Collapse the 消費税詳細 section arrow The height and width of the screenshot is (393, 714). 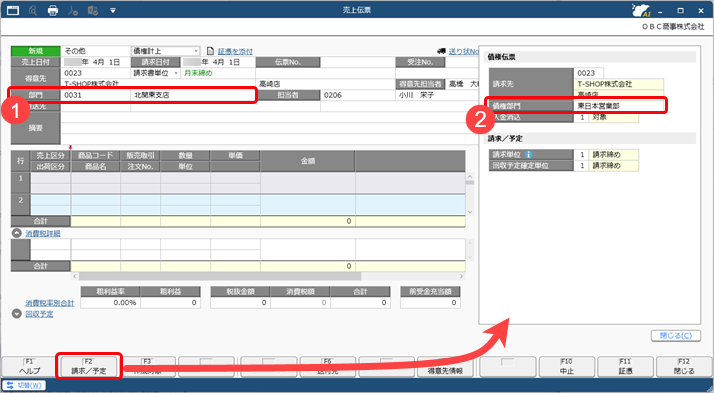coord(17,233)
